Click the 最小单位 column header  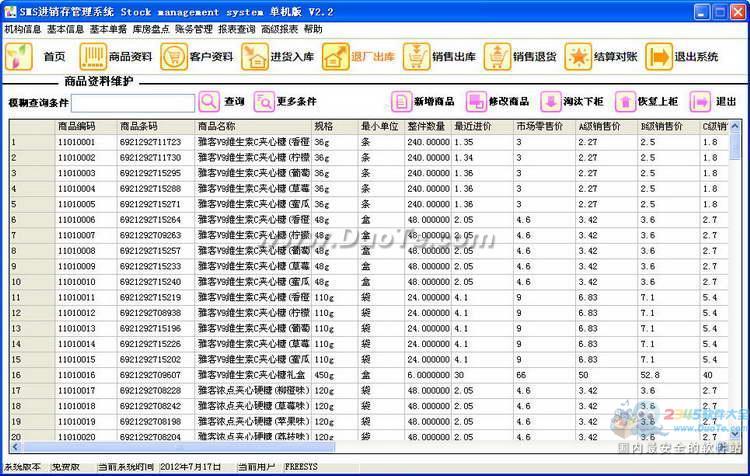pos(381,127)
